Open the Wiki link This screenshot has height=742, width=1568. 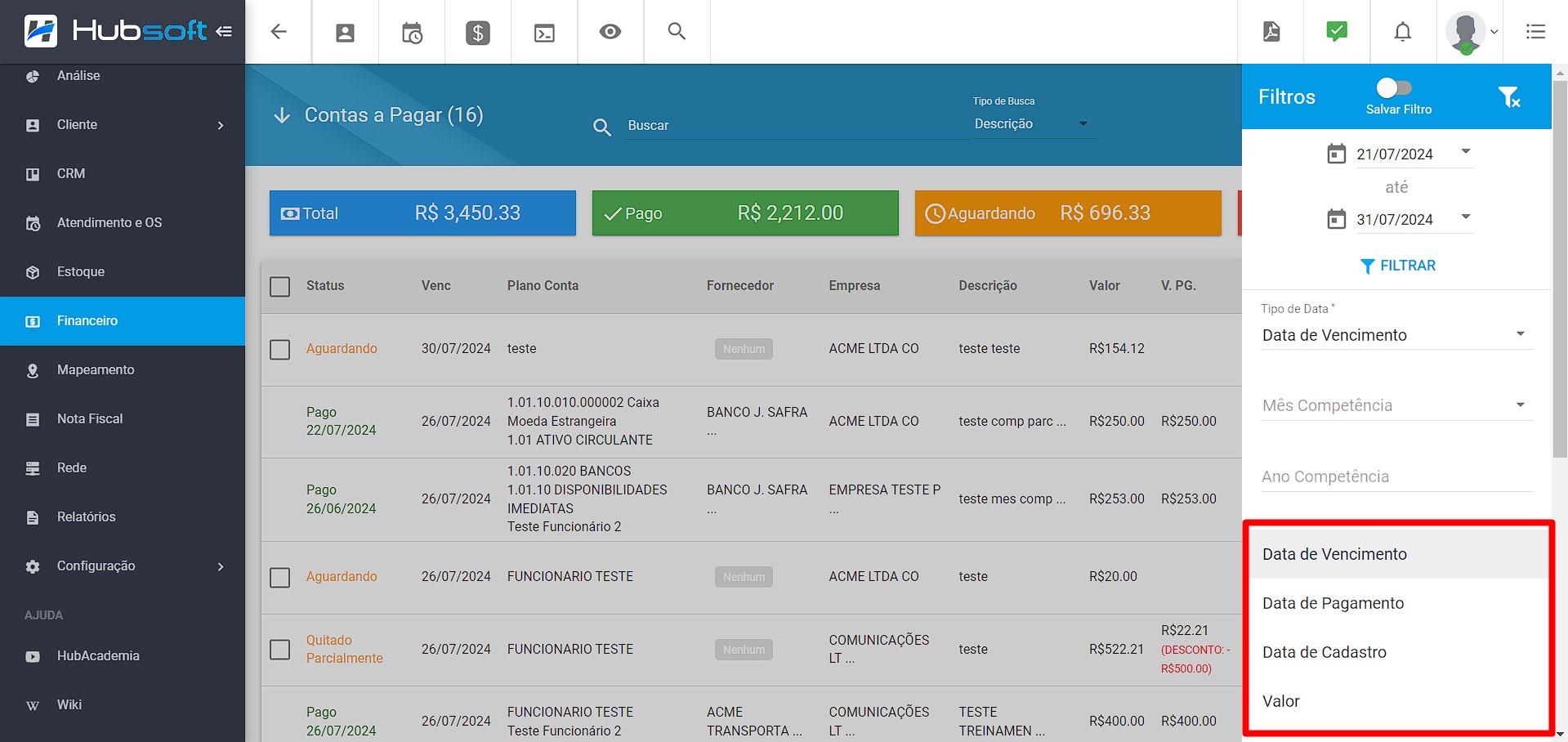click(x=123, y=705)
